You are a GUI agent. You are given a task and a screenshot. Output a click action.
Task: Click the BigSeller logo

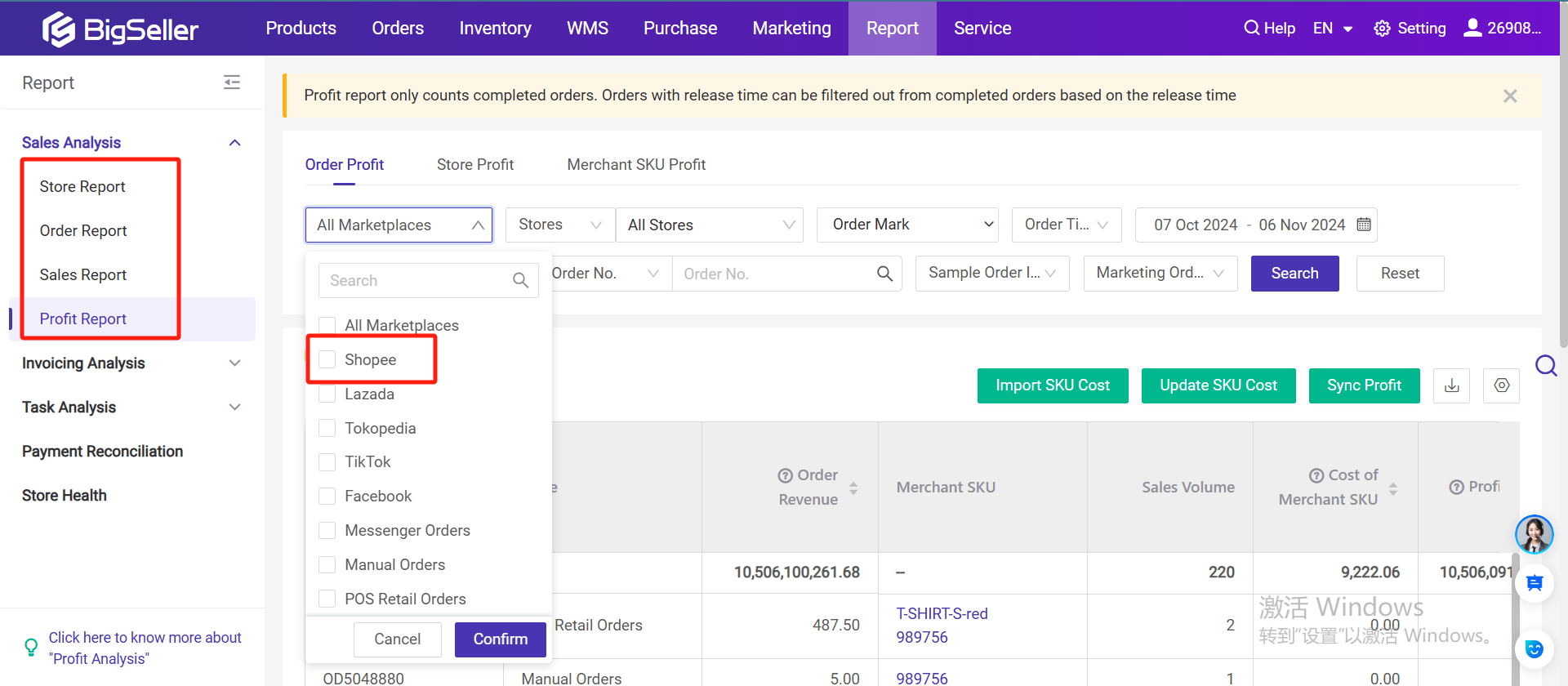(x=120, y=29)
